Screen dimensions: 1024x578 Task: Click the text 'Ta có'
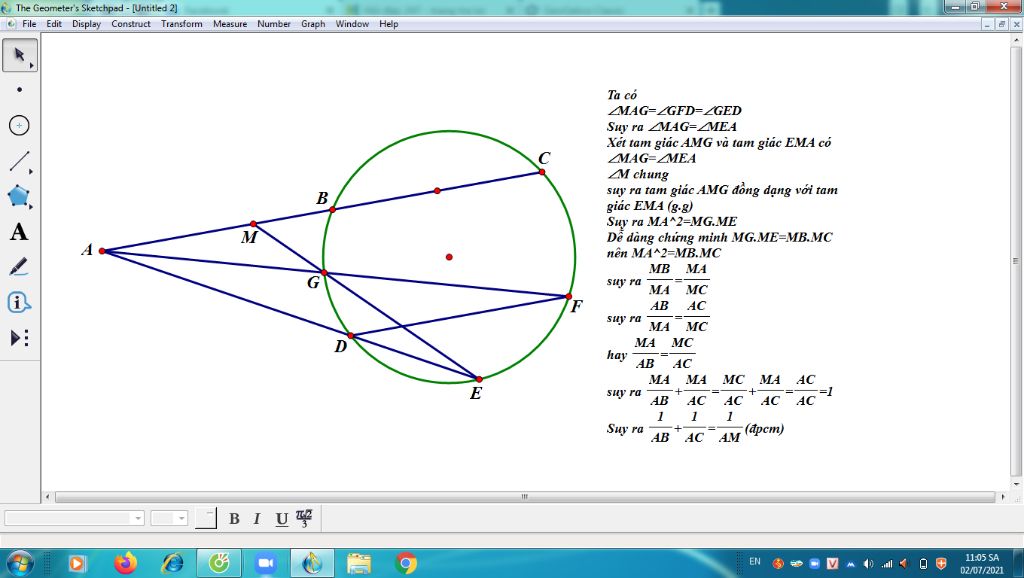pyautogui.click(x=622, y=95)
